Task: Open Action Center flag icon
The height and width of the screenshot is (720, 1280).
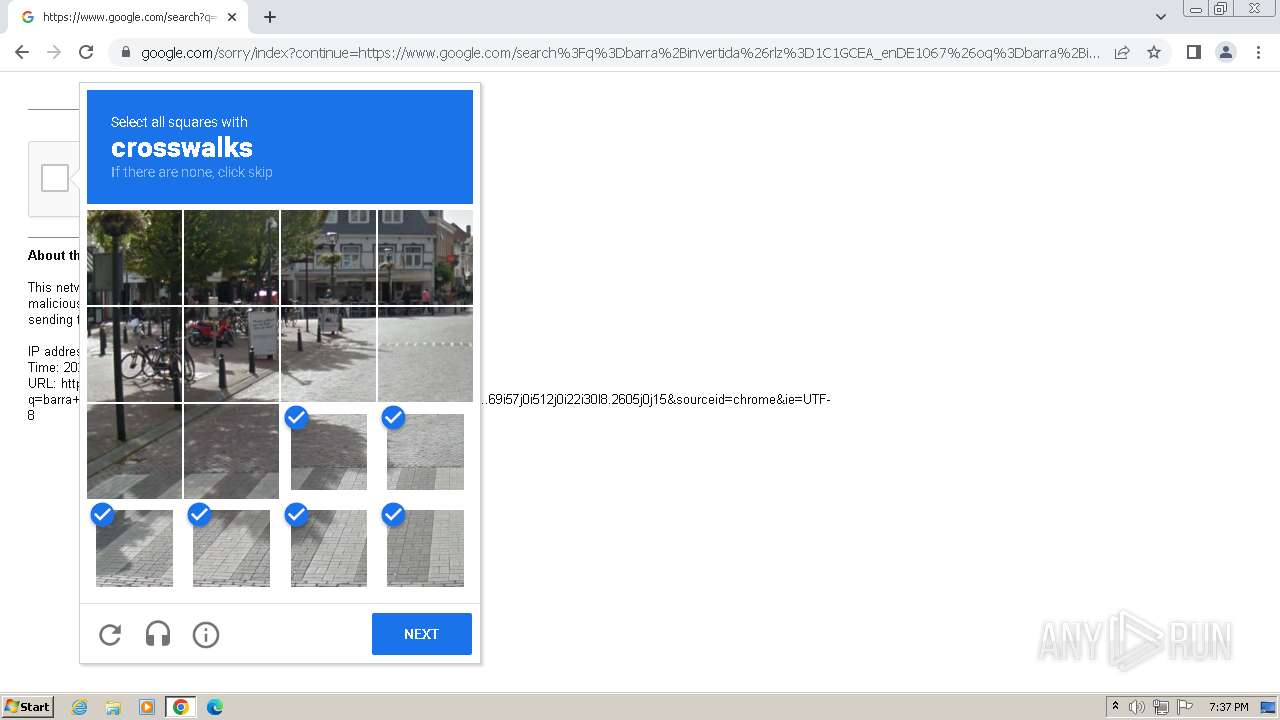Action: click(1185, 707)
